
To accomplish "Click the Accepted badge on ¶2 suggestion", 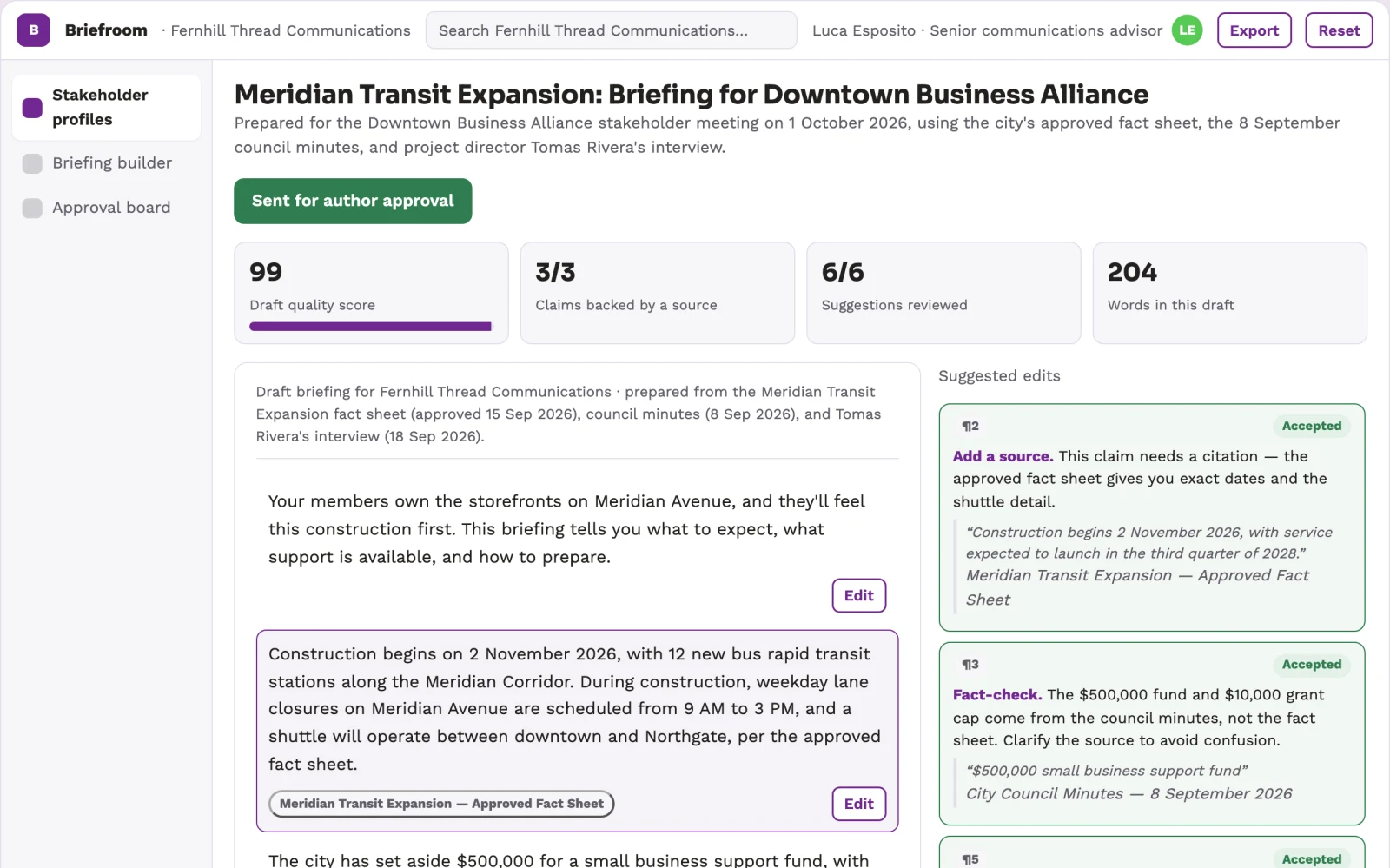I will pyautogui.click(x=1311, y=426).
